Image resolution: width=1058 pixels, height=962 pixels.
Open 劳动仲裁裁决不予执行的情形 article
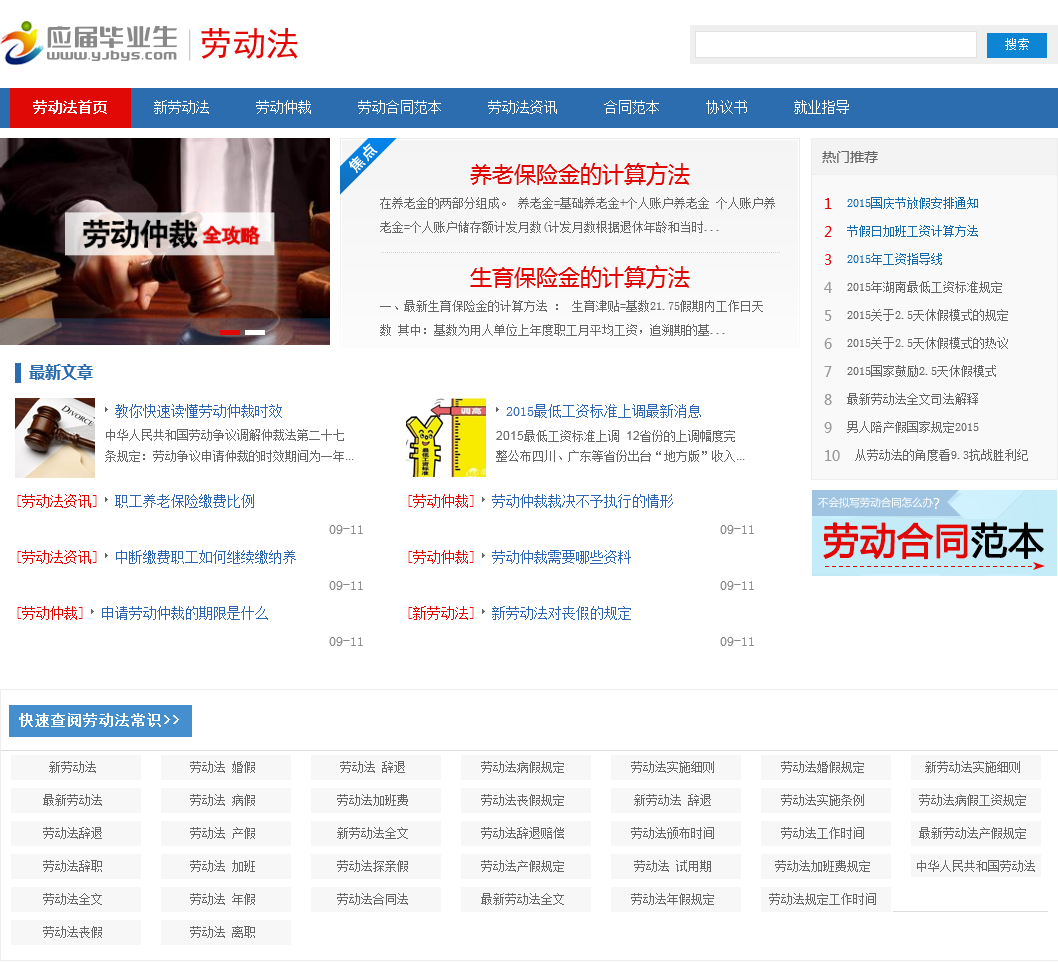click(x=582, y=501)
